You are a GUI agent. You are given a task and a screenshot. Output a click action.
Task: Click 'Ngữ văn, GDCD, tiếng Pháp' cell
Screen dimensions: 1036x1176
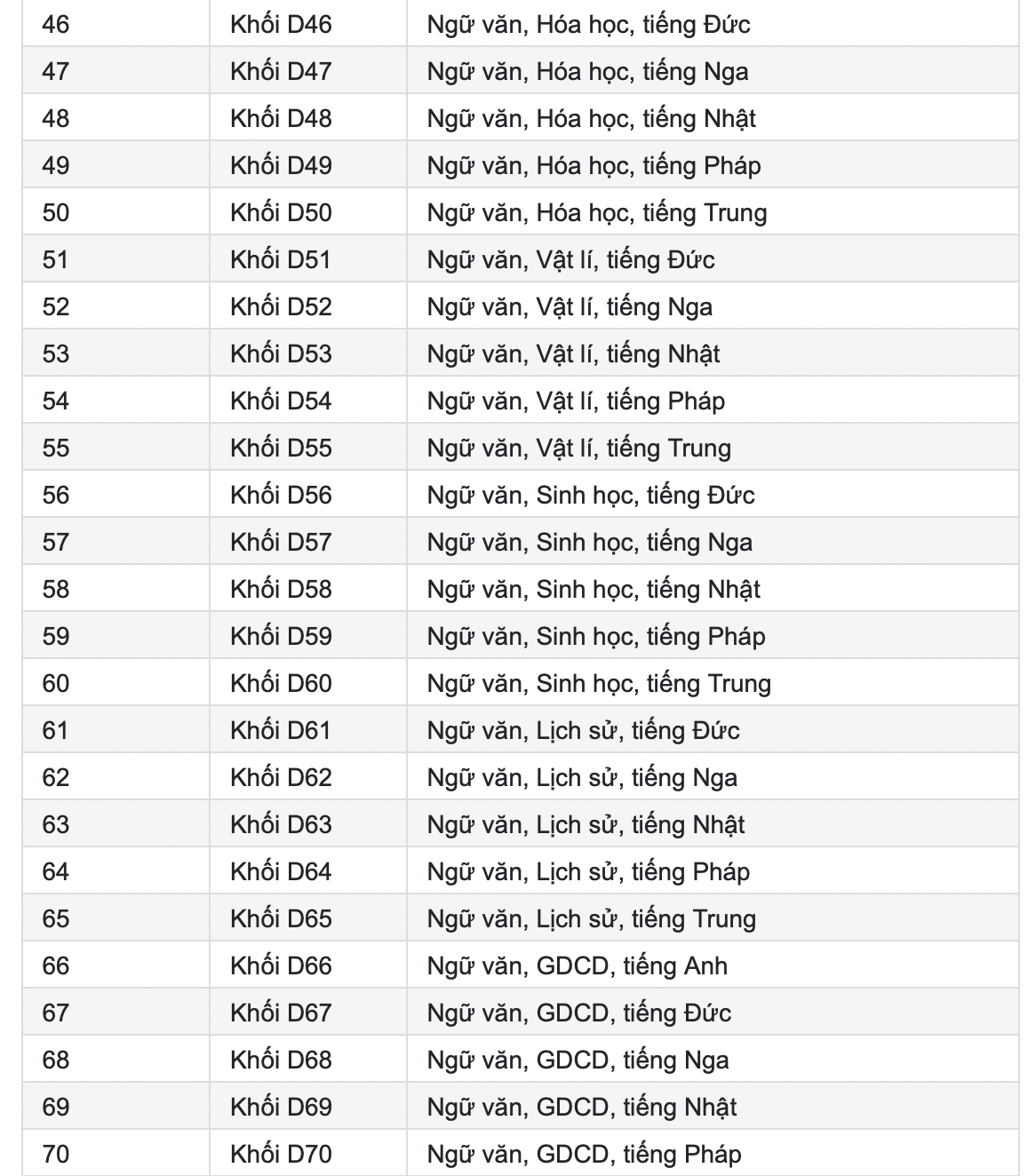point(713,1154)
